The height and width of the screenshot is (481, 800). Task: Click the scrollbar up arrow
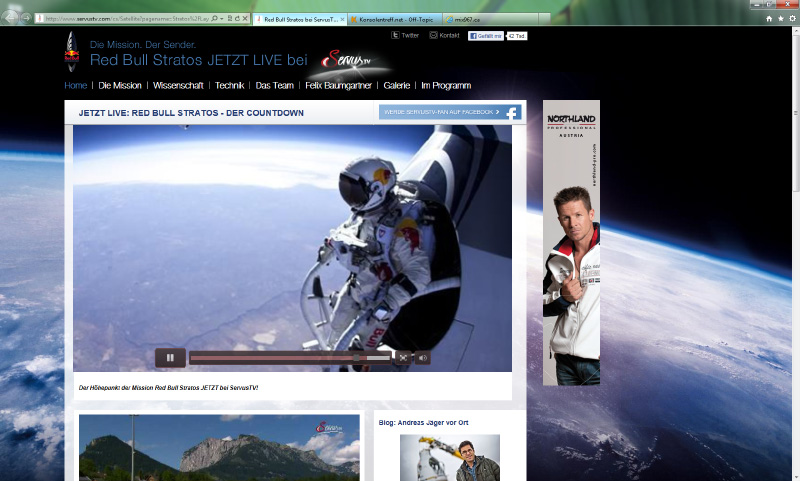[x=796, y=31]
